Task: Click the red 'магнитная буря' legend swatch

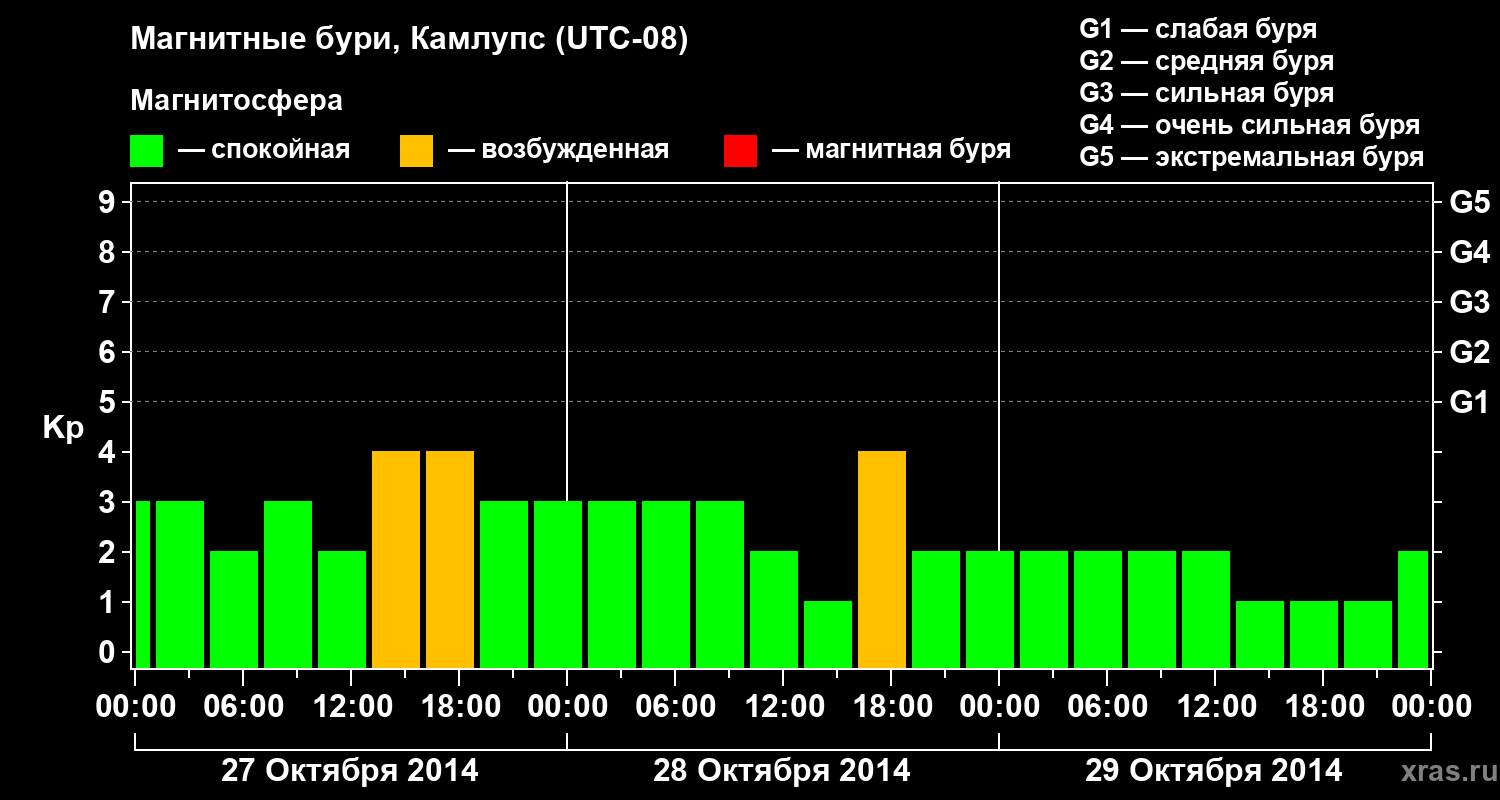Action: (x=740, y=151)
